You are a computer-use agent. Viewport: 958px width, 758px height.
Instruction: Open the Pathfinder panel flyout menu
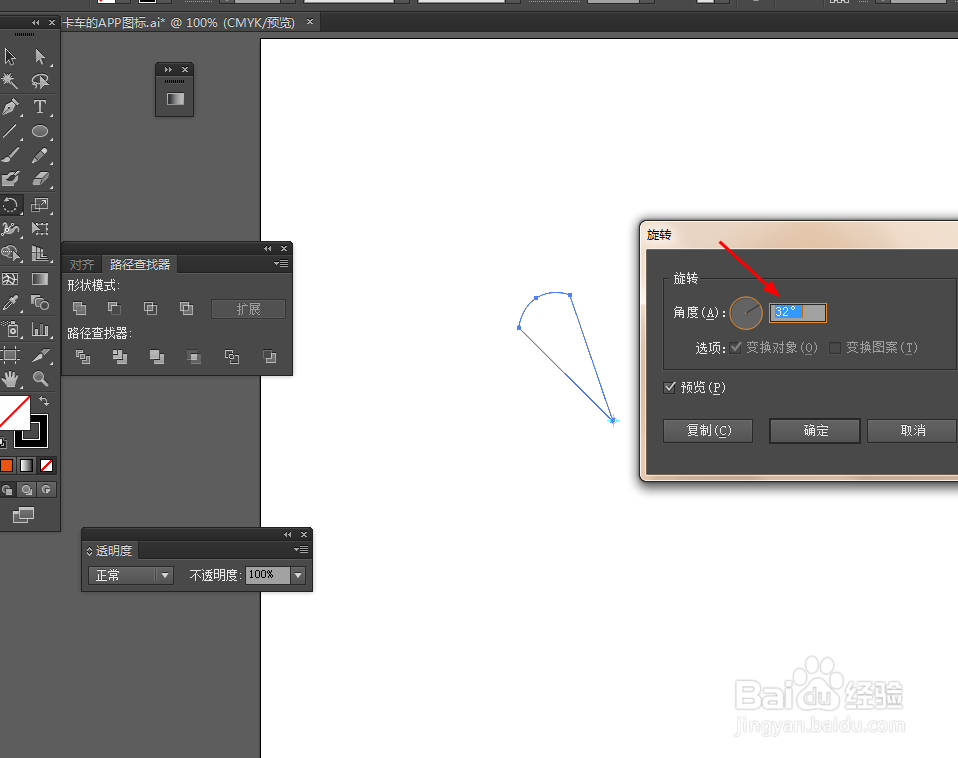pos(281,264)
